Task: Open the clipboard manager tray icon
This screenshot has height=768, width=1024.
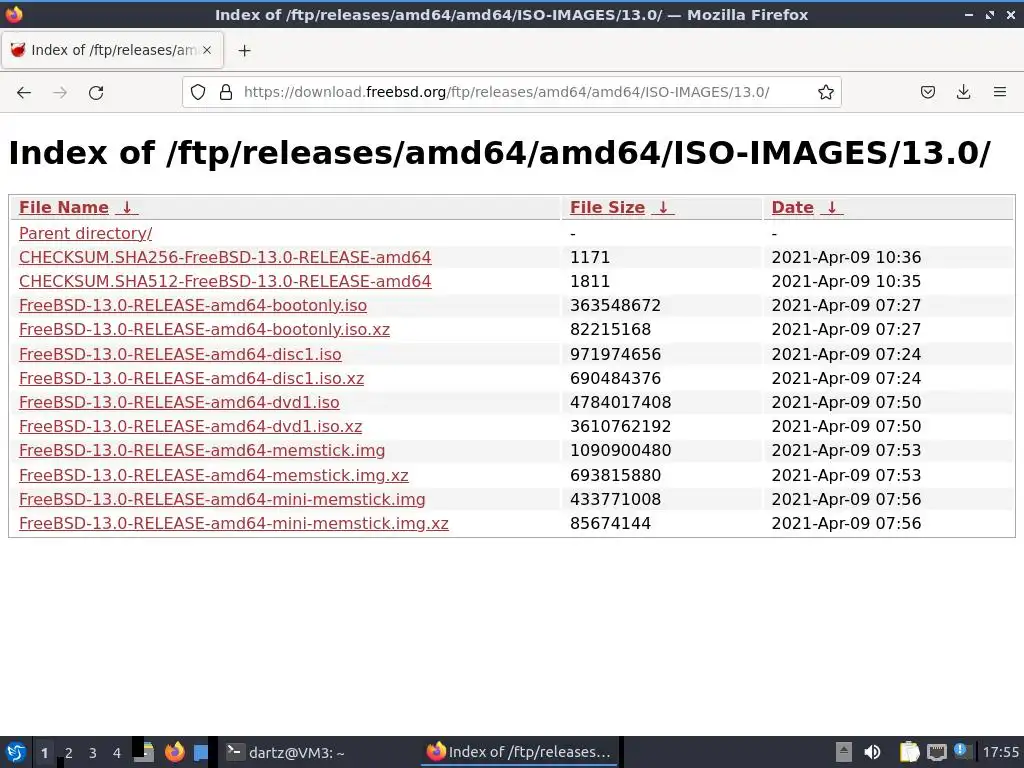Action: click(x=908, y=752)
